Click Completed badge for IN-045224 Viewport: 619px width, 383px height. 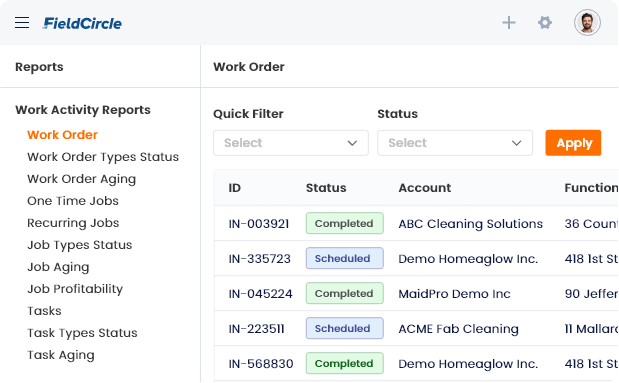pos(345,293)
